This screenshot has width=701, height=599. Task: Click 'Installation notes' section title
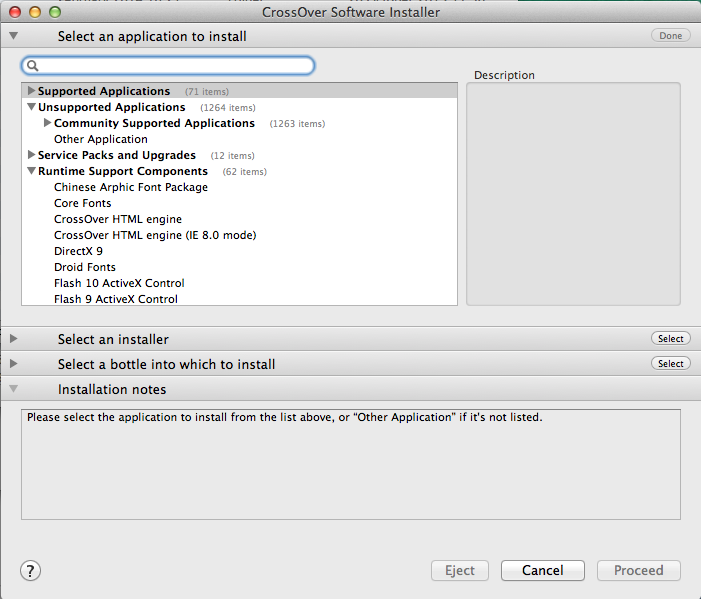112,389
